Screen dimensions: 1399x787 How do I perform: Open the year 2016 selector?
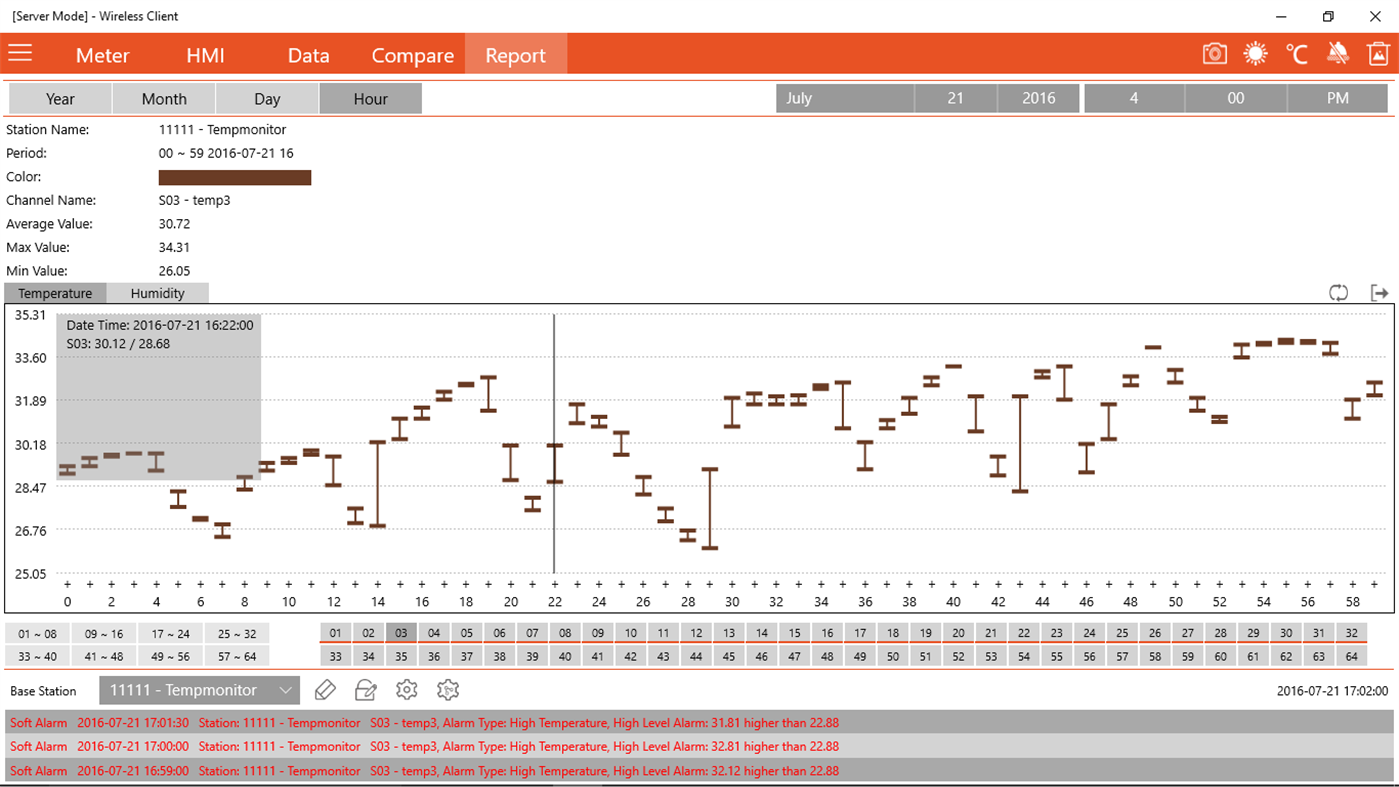click(x=1038, y=98)
